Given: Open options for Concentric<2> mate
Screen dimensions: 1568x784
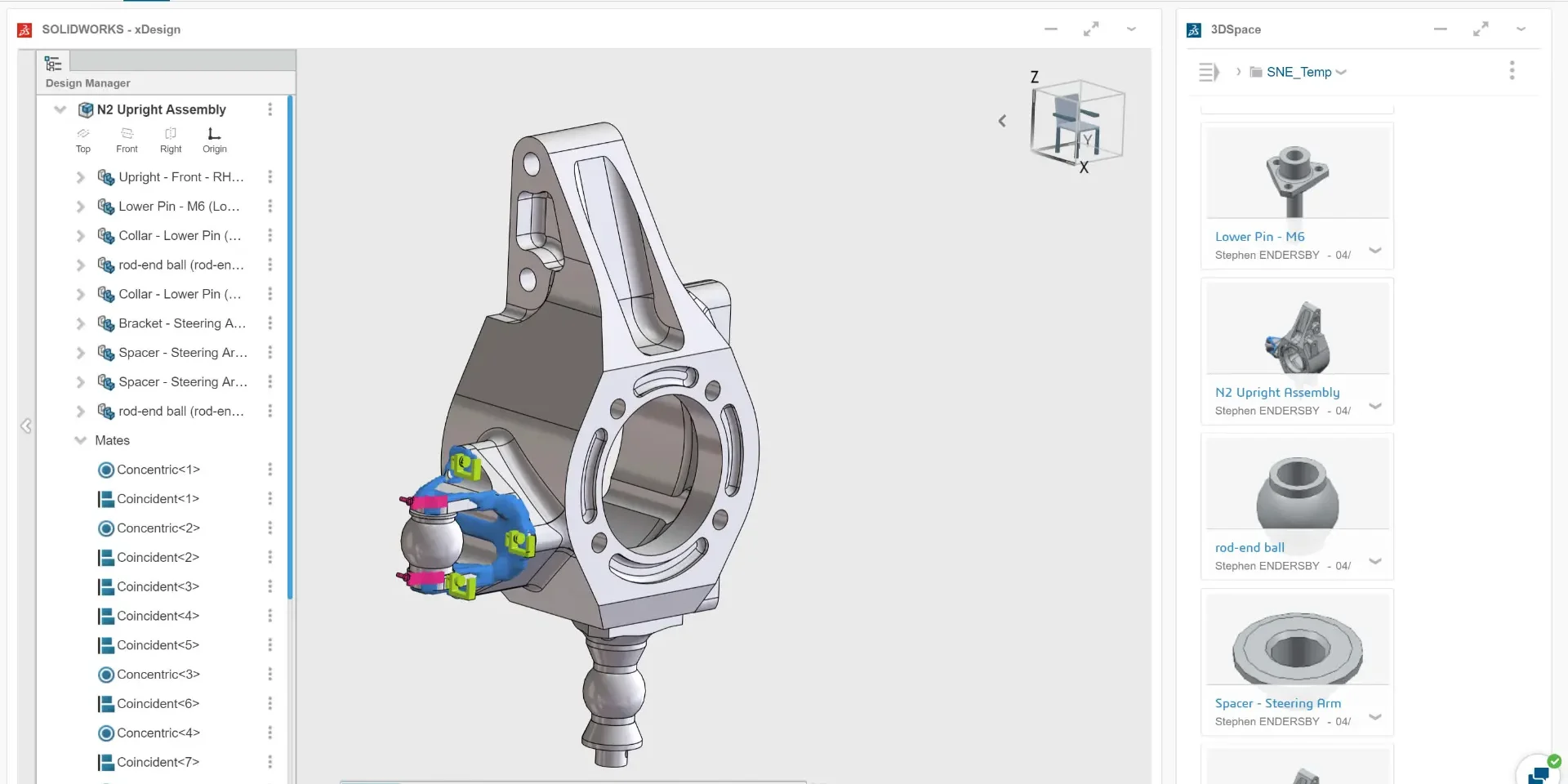Looking at the screenshot, I should pyautogui.click(x=270, y=528).
